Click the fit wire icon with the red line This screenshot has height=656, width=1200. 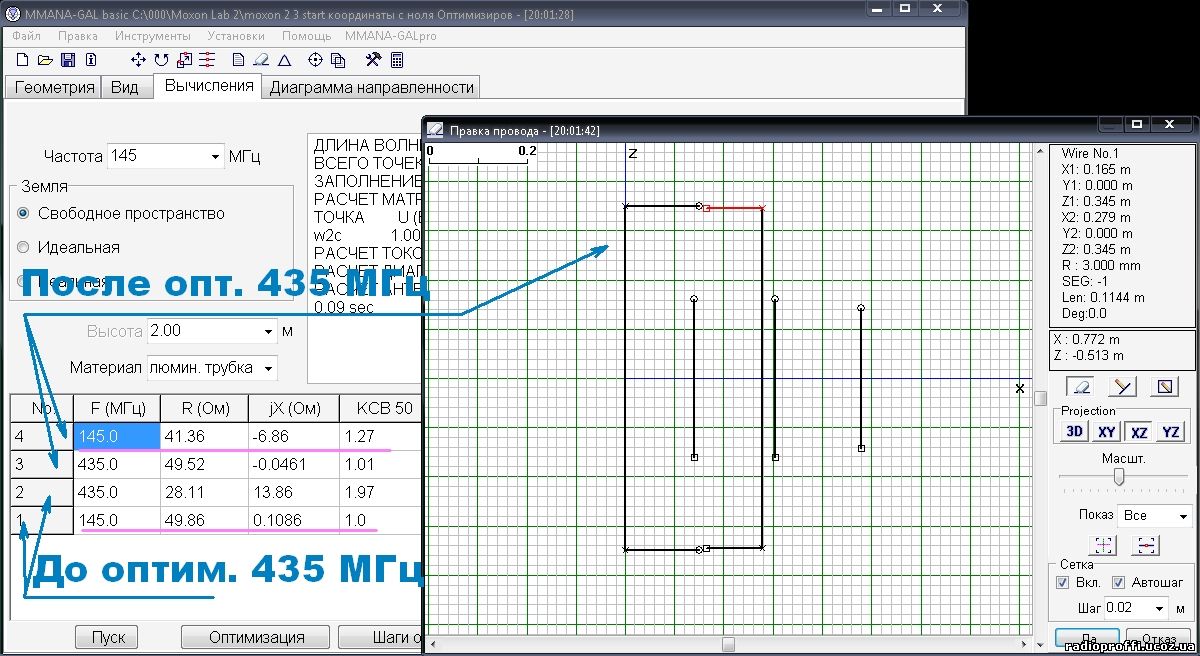(1147, 545)
